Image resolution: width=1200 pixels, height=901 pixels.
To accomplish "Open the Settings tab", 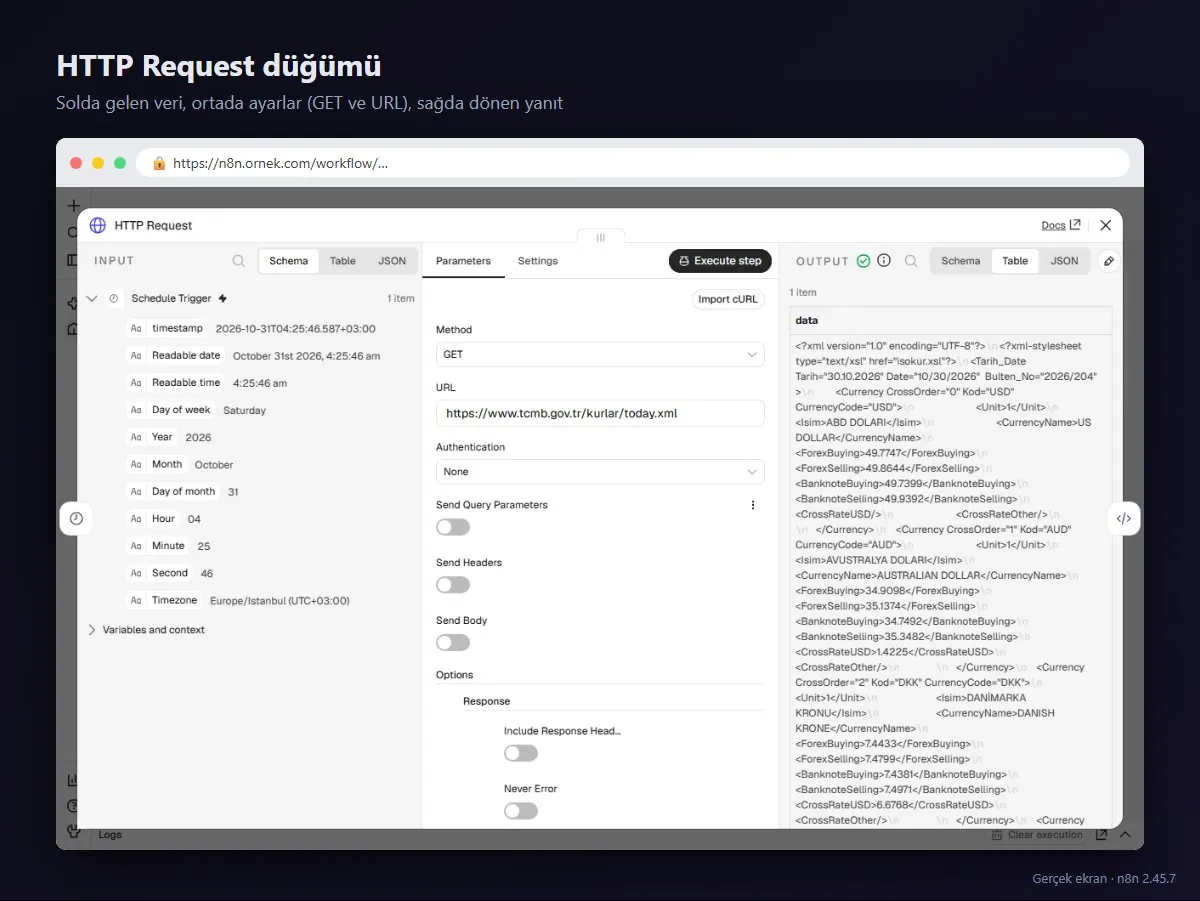I will click(x=538, y=261).
